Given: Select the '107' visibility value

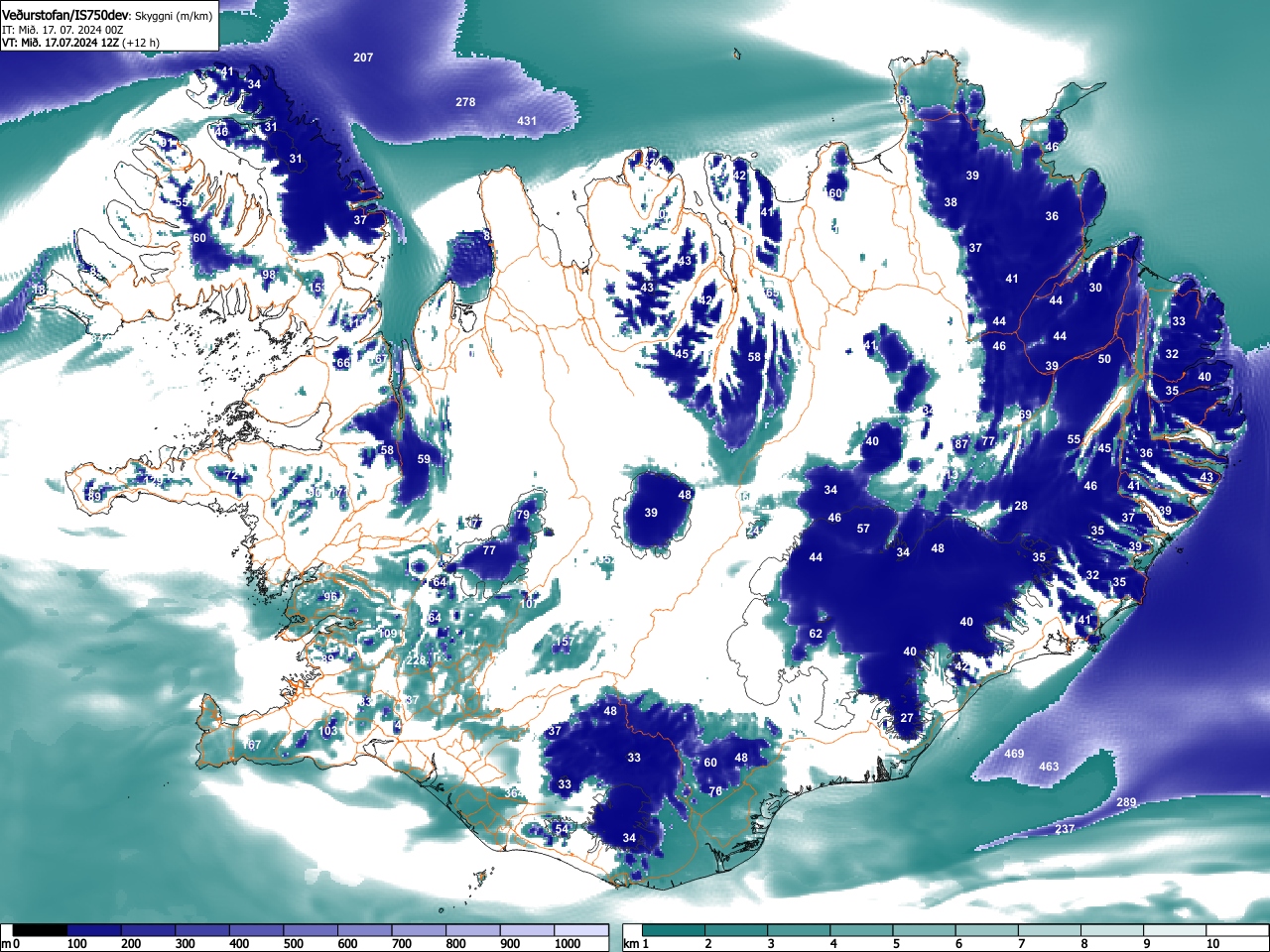Looking at the screenshot, I should (x=531, y=603).
